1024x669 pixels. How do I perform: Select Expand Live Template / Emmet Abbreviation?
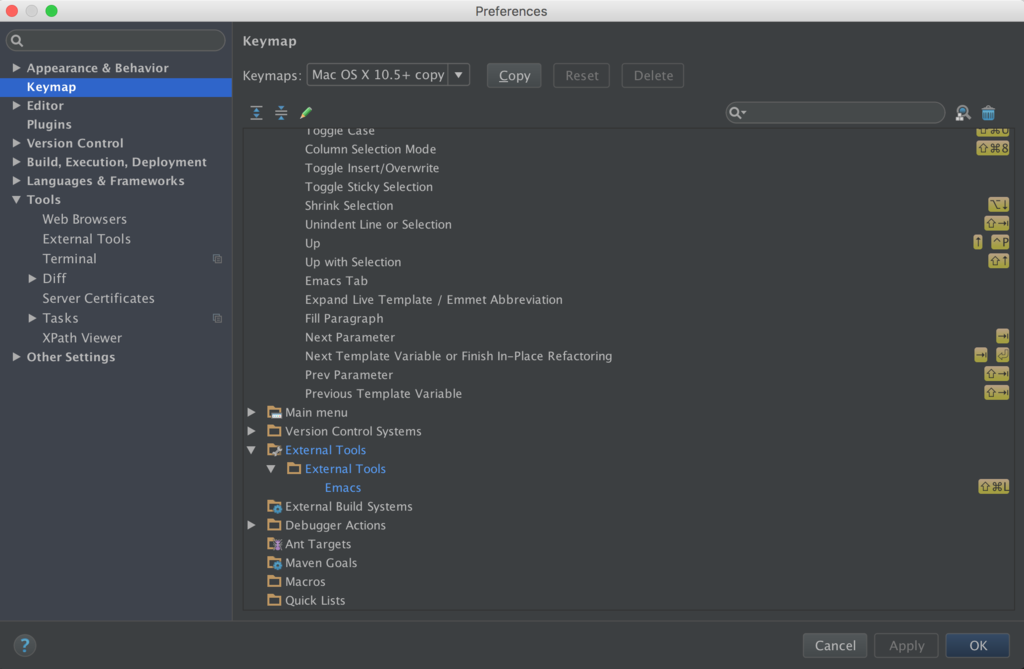click(434, 300)
